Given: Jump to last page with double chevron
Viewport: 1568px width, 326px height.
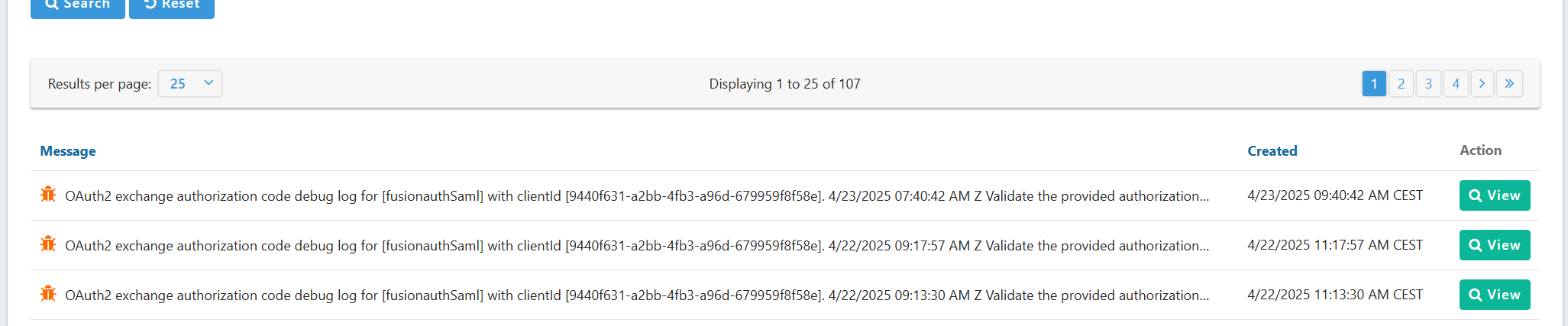Looking at the screenshot, I should point(1510,83).
